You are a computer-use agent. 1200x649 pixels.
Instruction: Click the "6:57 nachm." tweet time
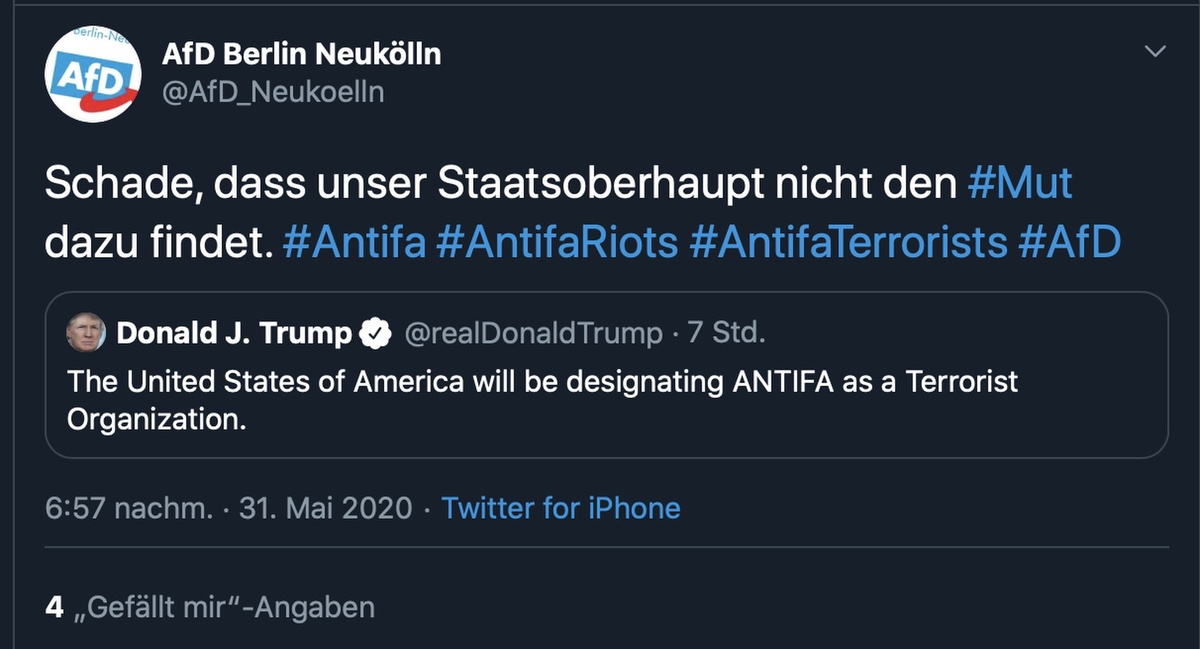click(x=129, y=508)
